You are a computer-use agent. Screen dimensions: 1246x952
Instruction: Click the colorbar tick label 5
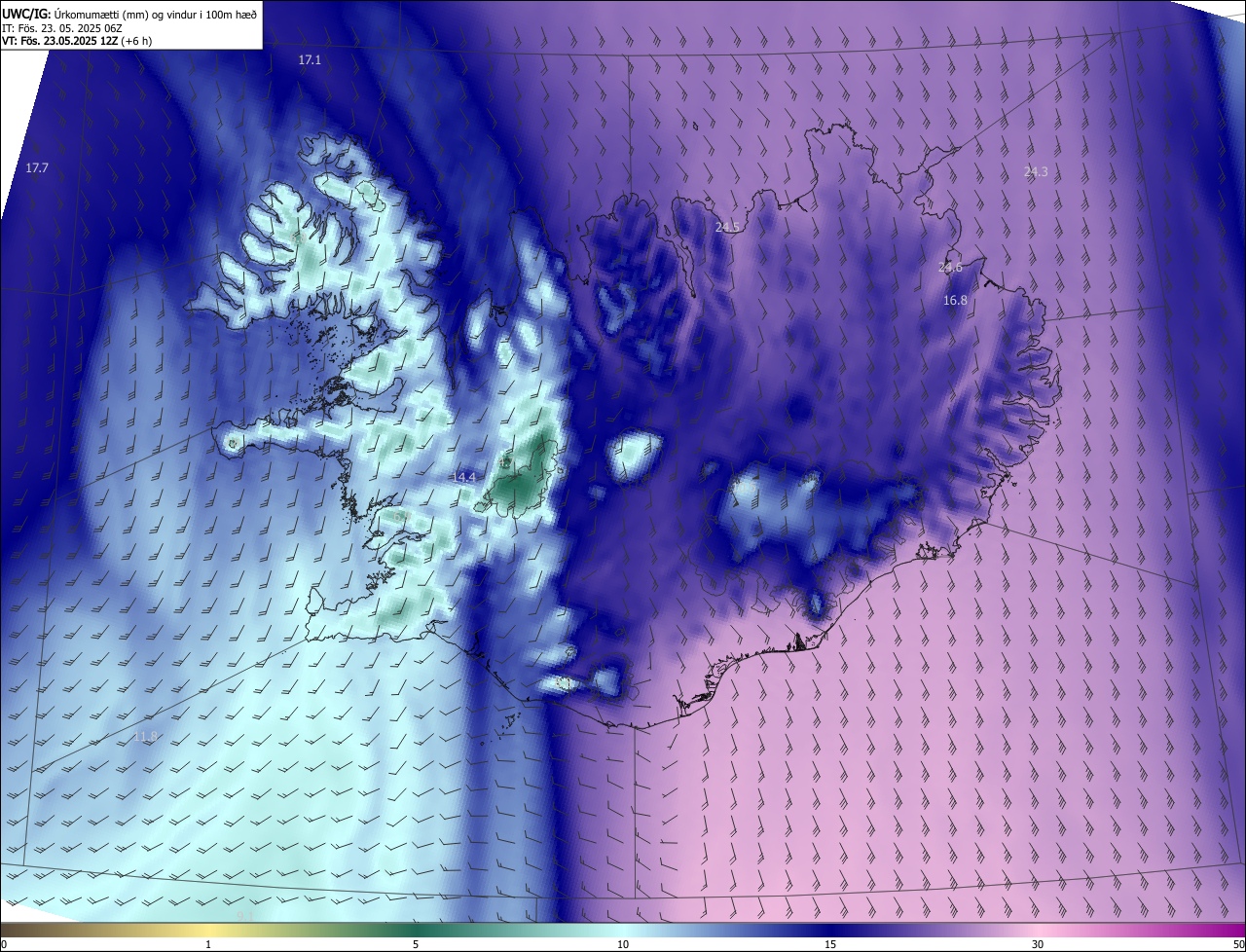point(416,944)
